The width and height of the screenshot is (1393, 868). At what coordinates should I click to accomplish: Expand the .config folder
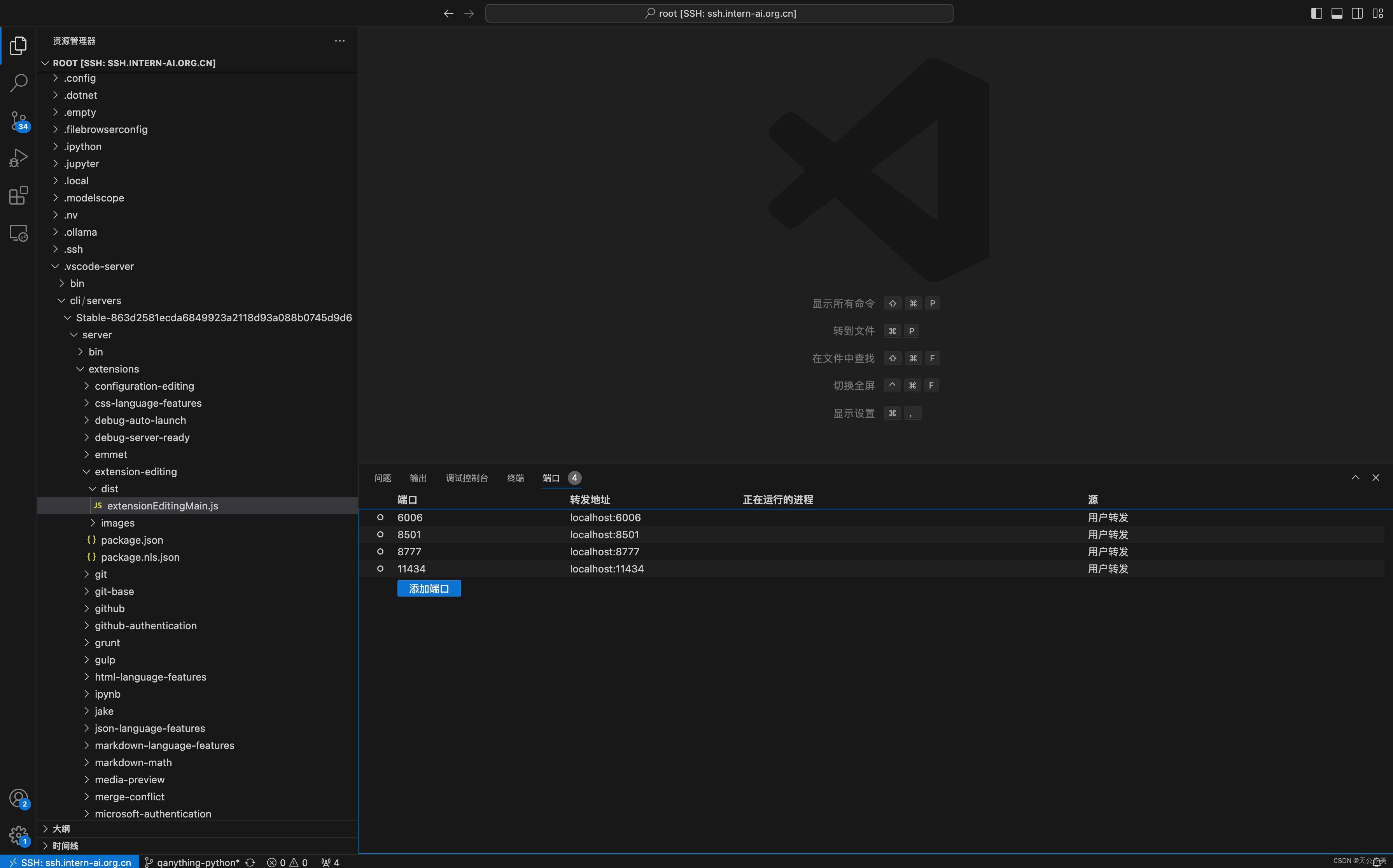[x=198, y=78]
